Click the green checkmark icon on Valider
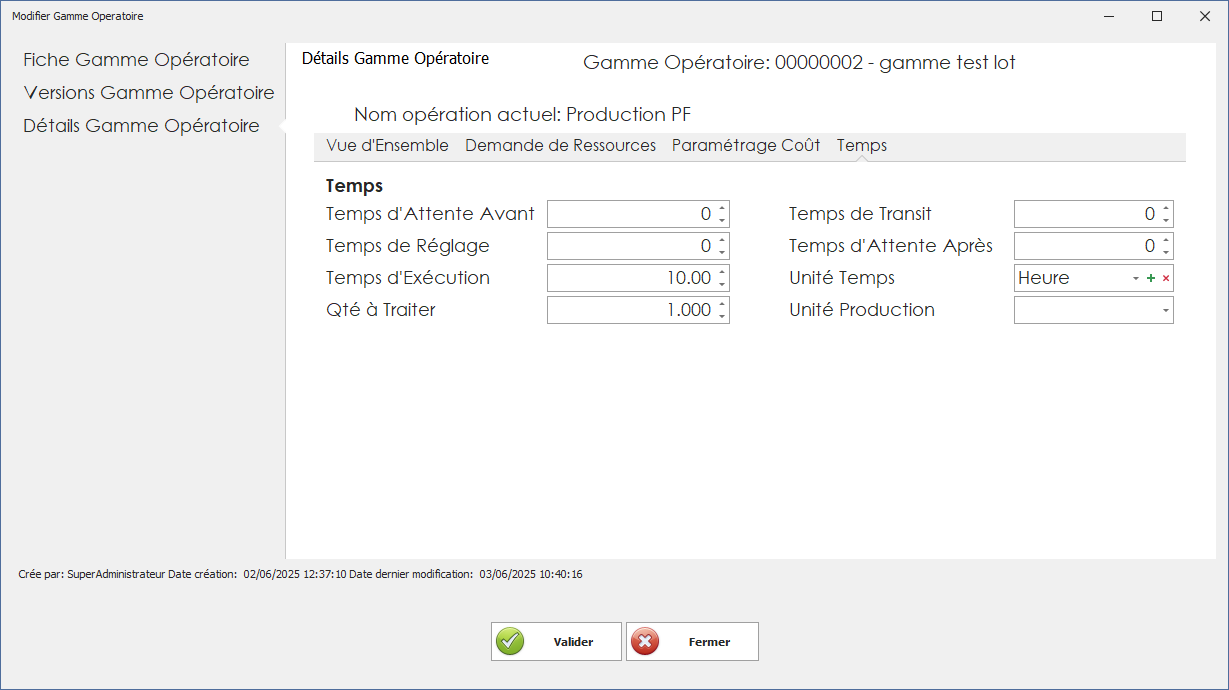 tap(510, 640)
